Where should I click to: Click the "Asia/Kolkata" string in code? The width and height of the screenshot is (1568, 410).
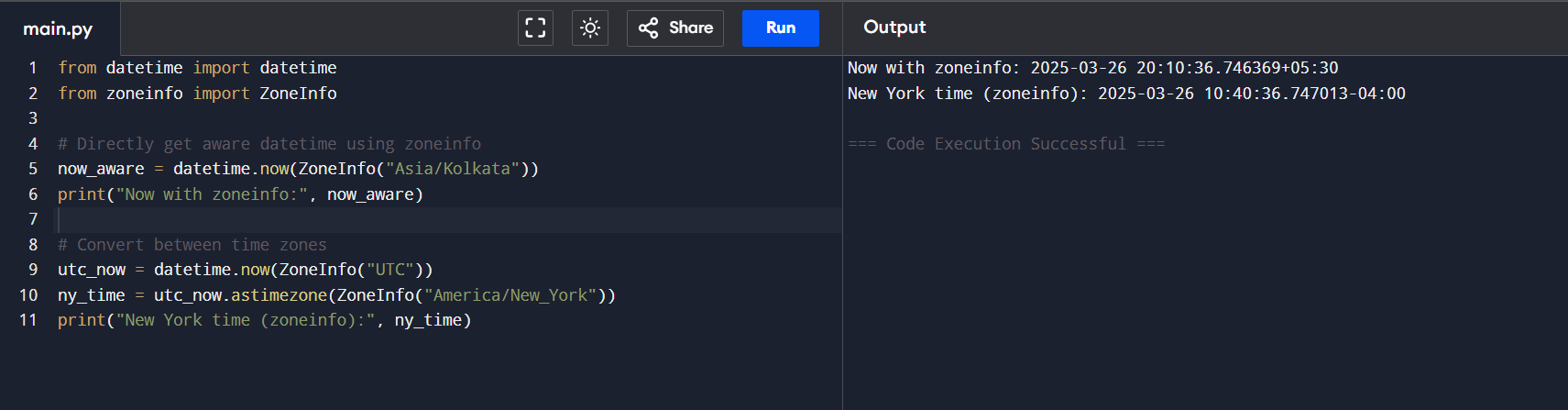point(453,169)
